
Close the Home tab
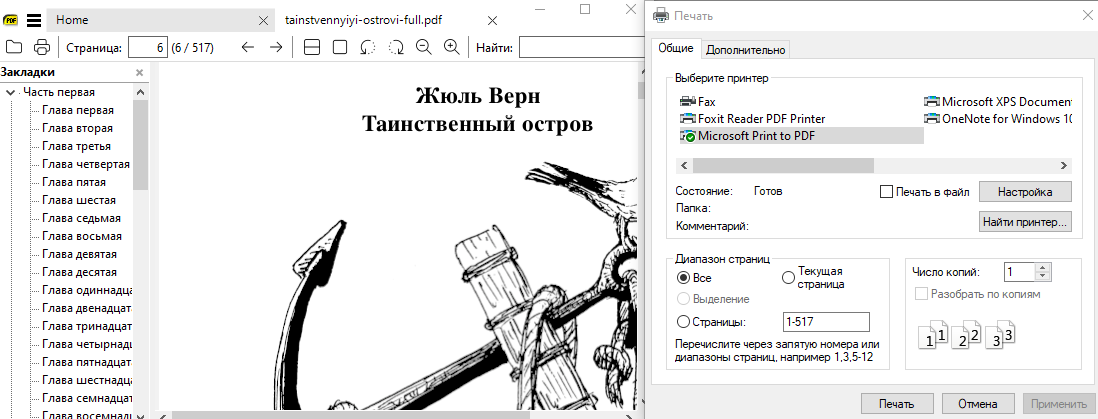(263, 20)
